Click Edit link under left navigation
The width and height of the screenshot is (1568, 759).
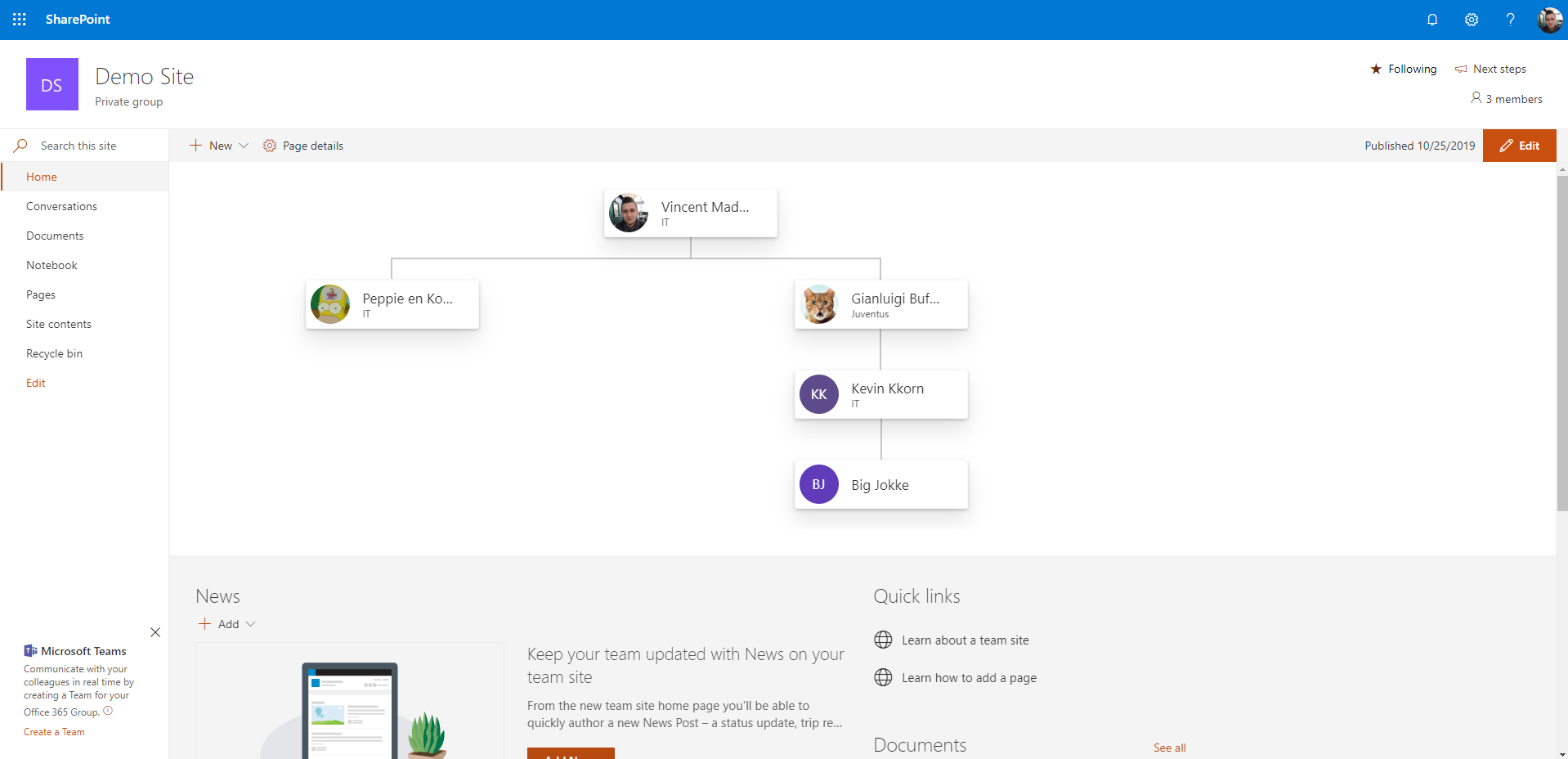[x=36, y=383]
